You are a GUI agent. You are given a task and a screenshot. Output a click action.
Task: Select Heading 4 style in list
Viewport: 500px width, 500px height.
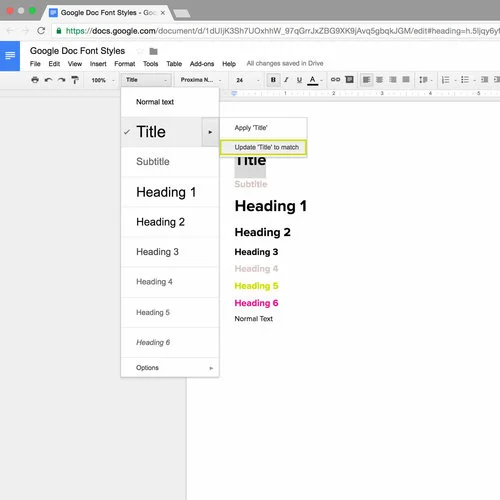click(x=170, y=282)
